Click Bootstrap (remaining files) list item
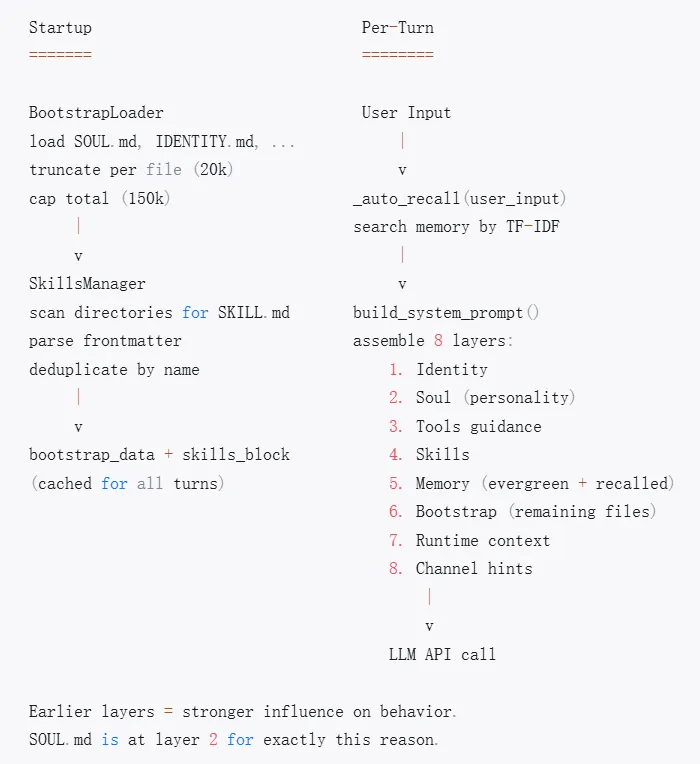Image resolution: width=700 pixels, height=764 pixels. (523, 512)
